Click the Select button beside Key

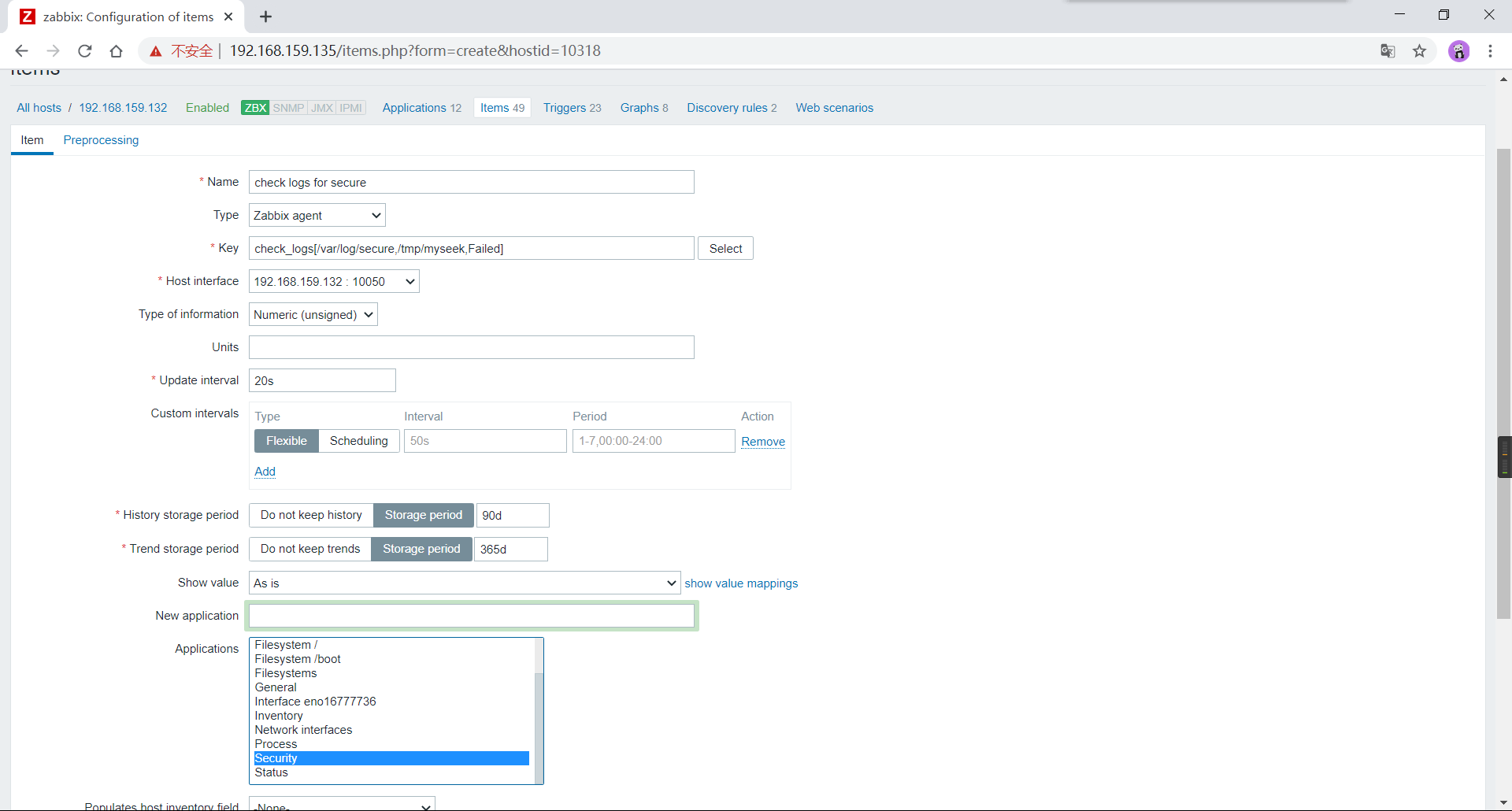pyautogui.click(x=725, y=248)
